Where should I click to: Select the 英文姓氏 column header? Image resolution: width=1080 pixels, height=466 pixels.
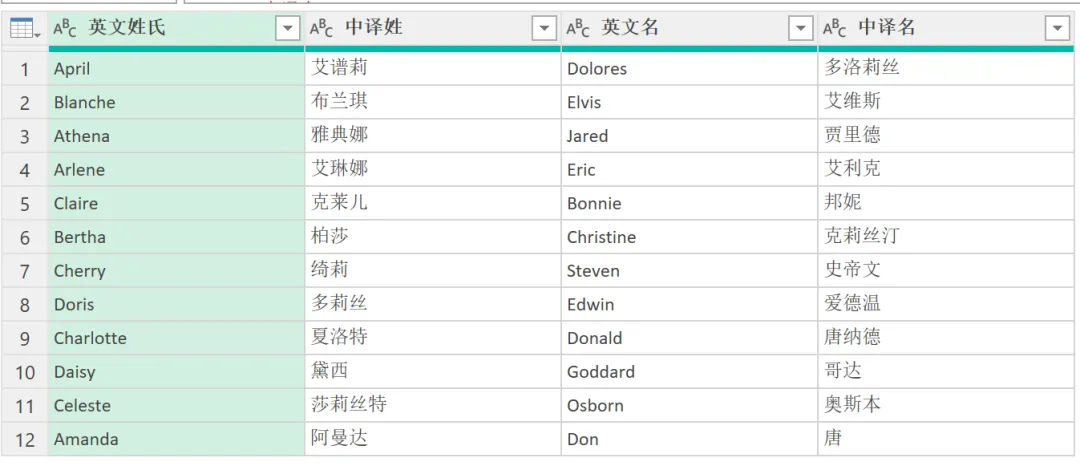click(x=176, y=28)
